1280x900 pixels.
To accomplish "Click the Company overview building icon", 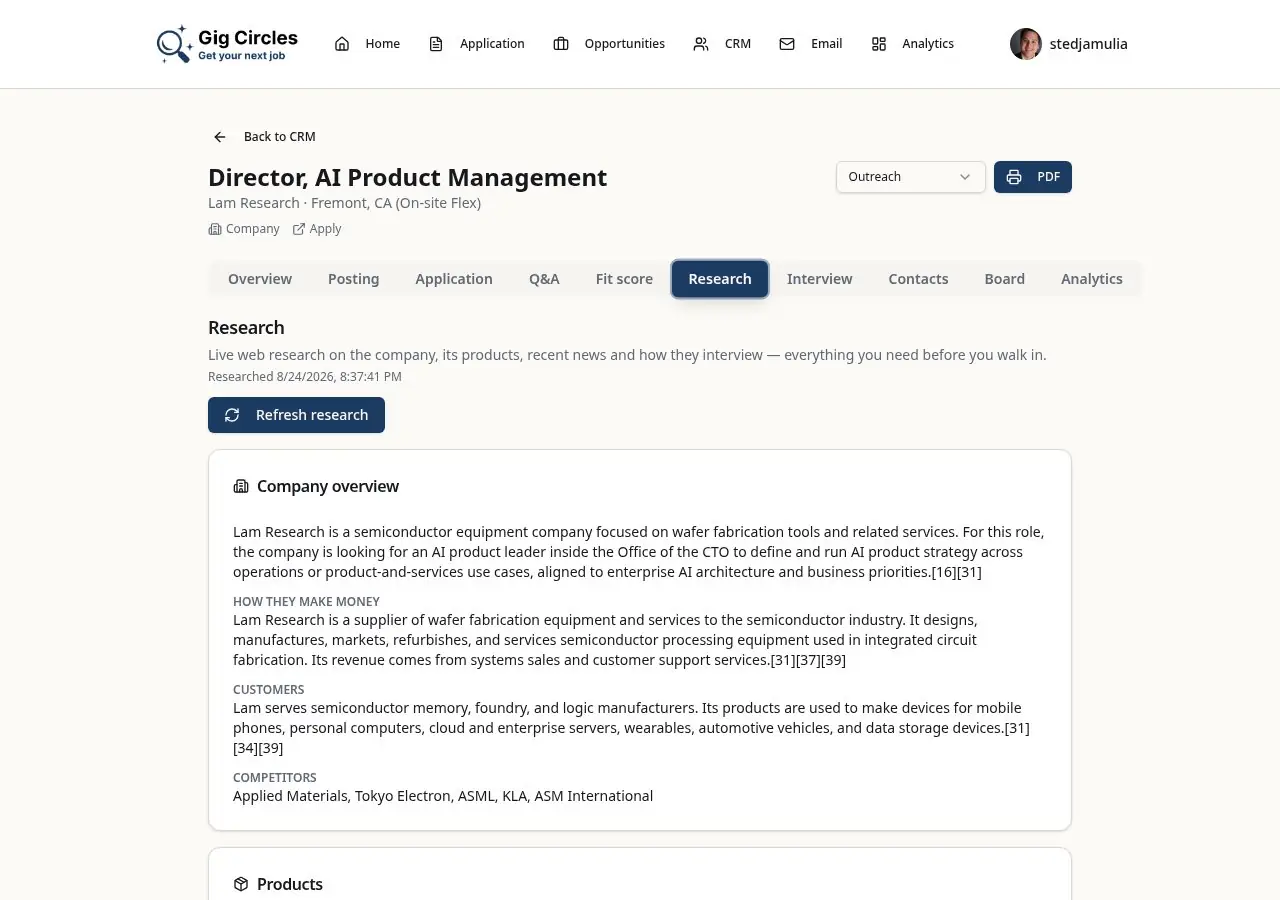I will click(x=241, y=487).
